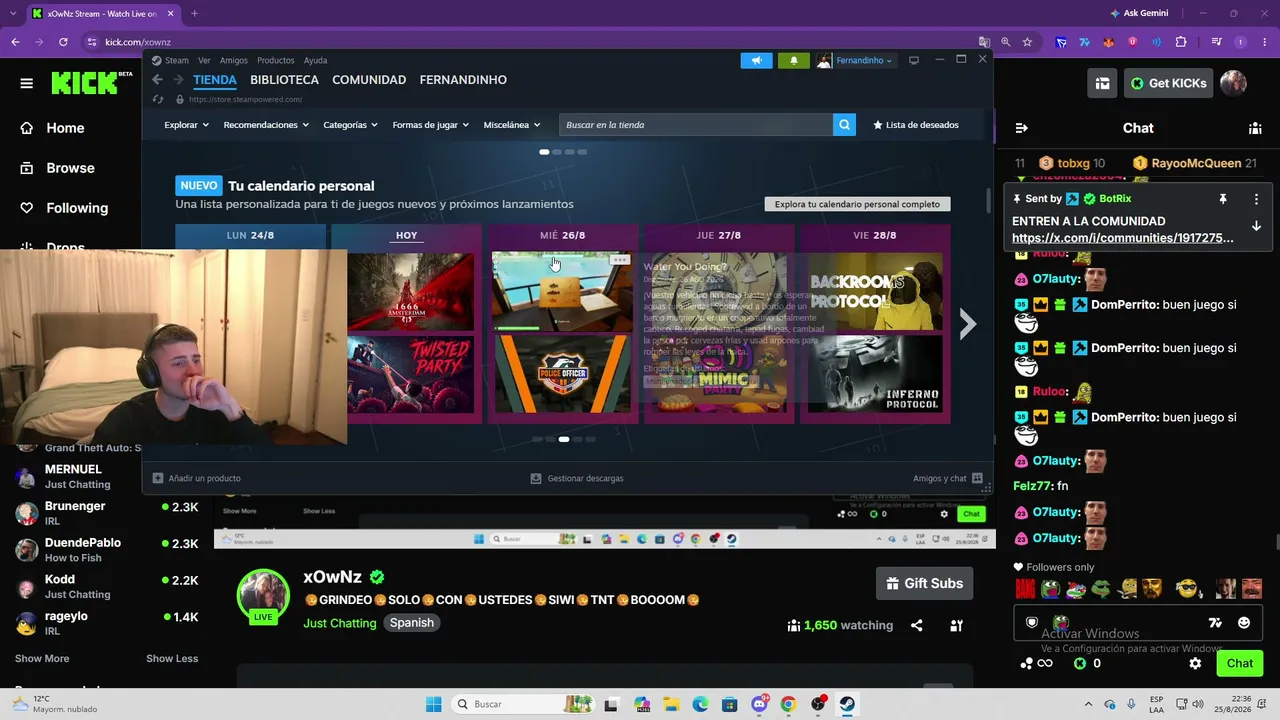Image resolution: width=1280 pixels, height=720 pixels.
Task: Expand the Recomendaciones dropdown
Action: coord(266,125)
